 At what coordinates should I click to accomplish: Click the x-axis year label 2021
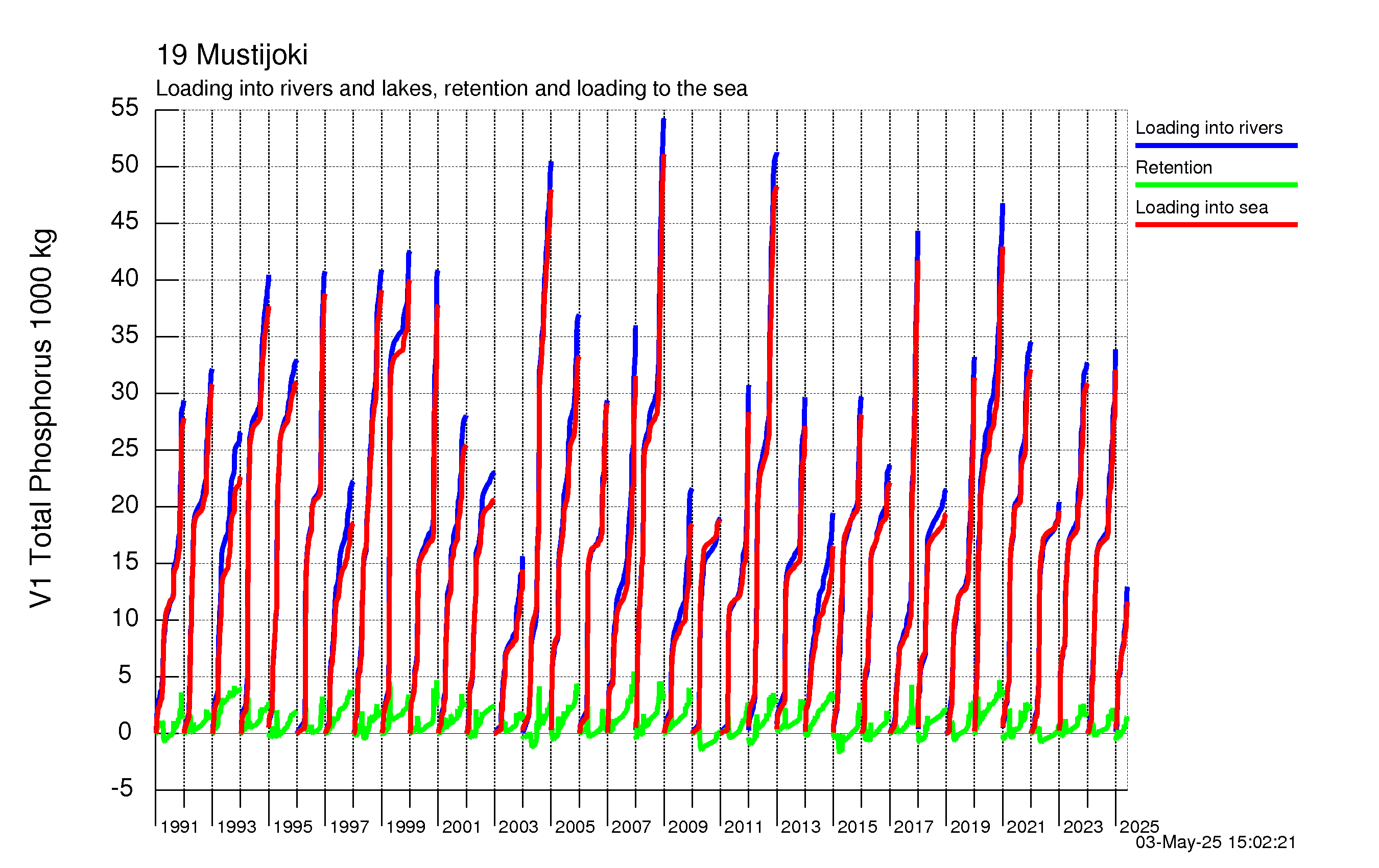[1026, 827]
